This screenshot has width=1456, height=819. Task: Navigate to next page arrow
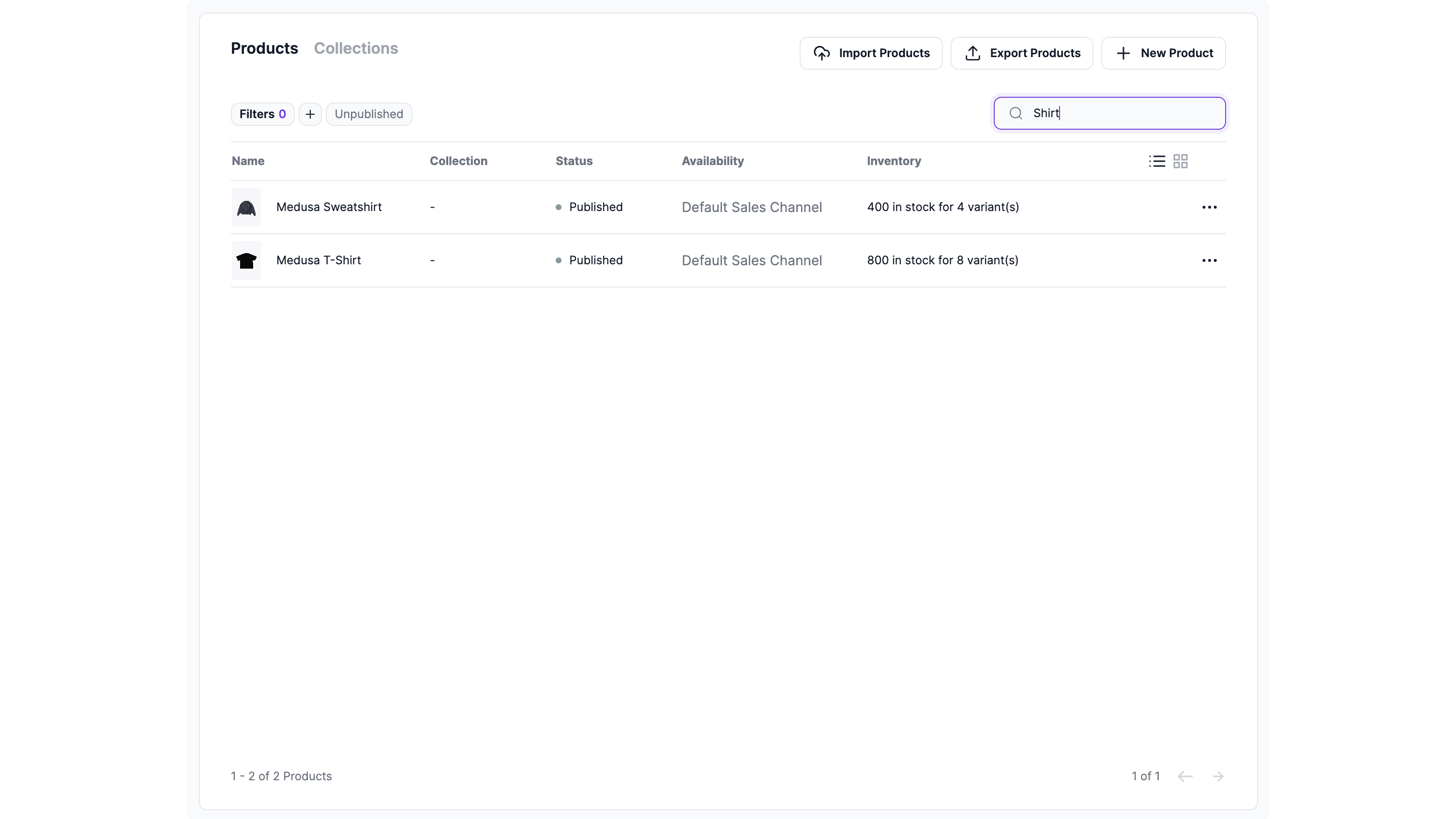(x=1218, y=776)
